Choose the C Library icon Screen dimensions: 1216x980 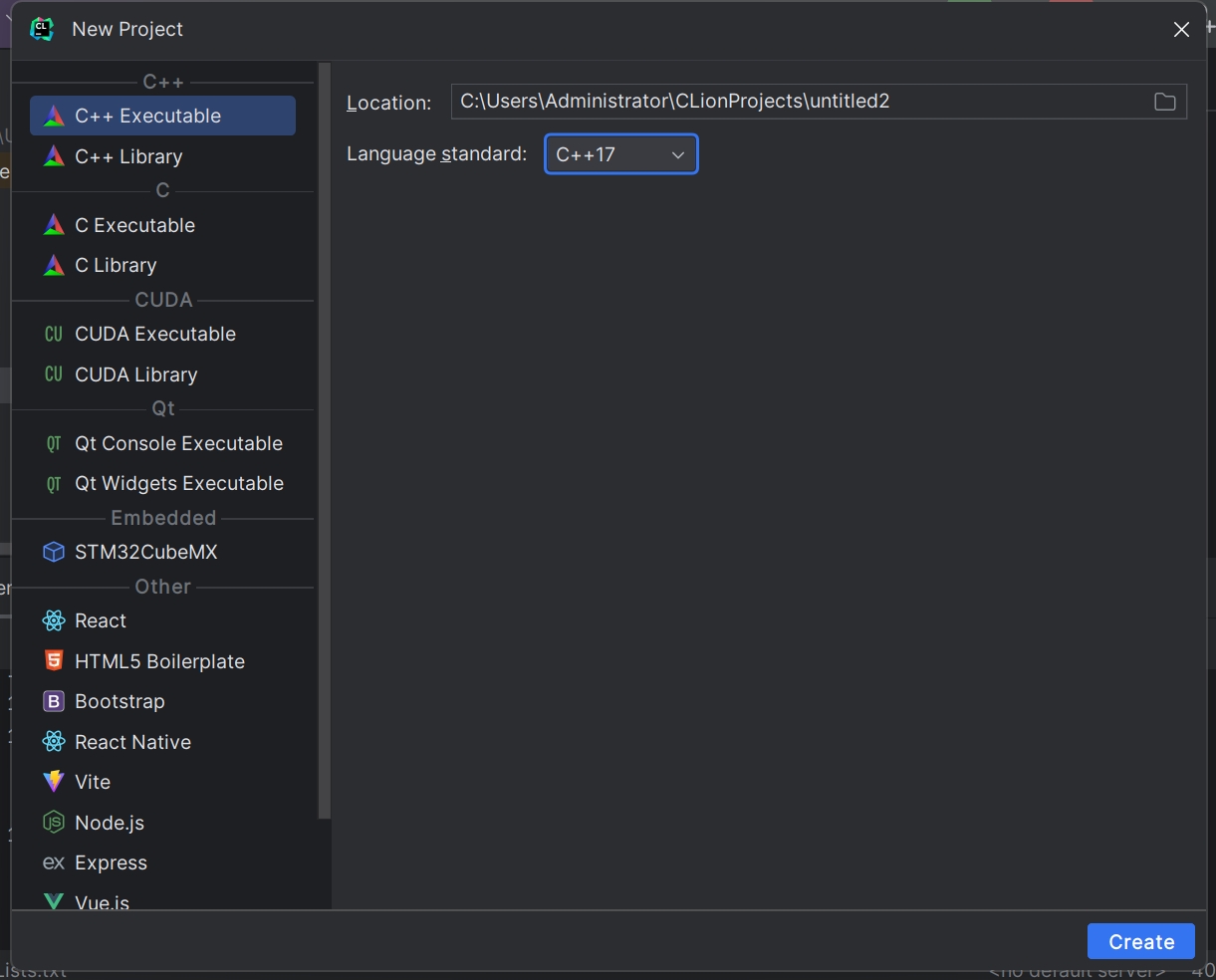click(55, 265)
